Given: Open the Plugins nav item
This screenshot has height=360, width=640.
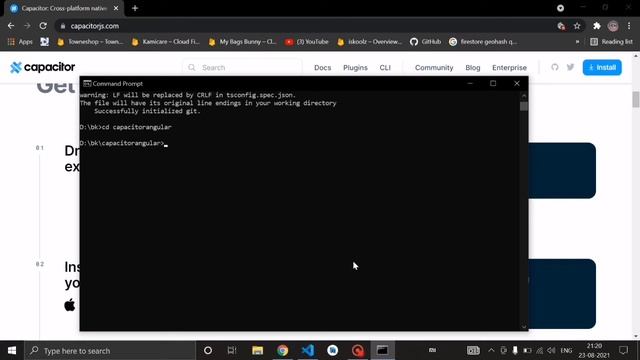Looking at the screenshot, I should (355, 68).
